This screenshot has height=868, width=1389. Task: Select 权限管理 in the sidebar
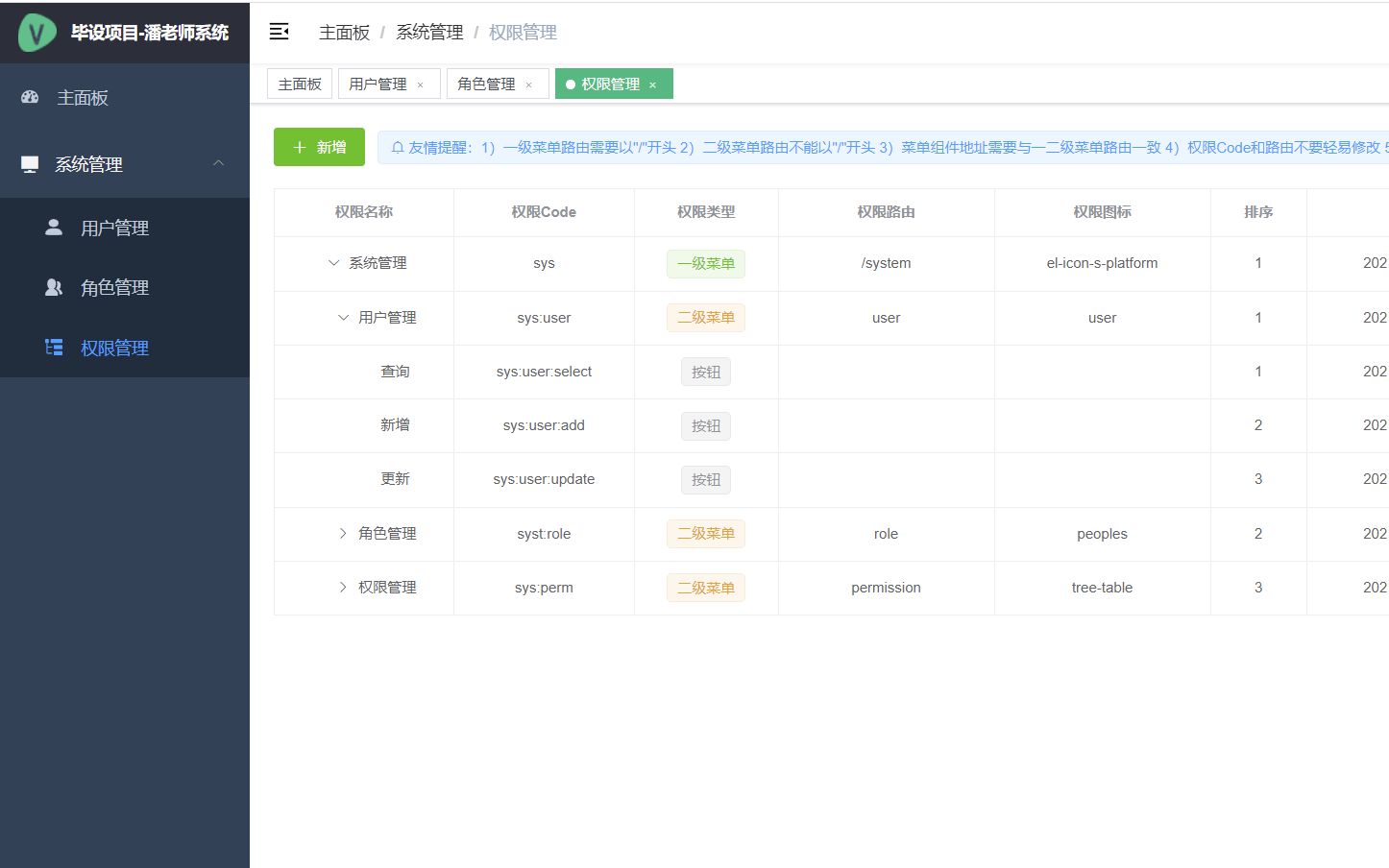[125, 348]
